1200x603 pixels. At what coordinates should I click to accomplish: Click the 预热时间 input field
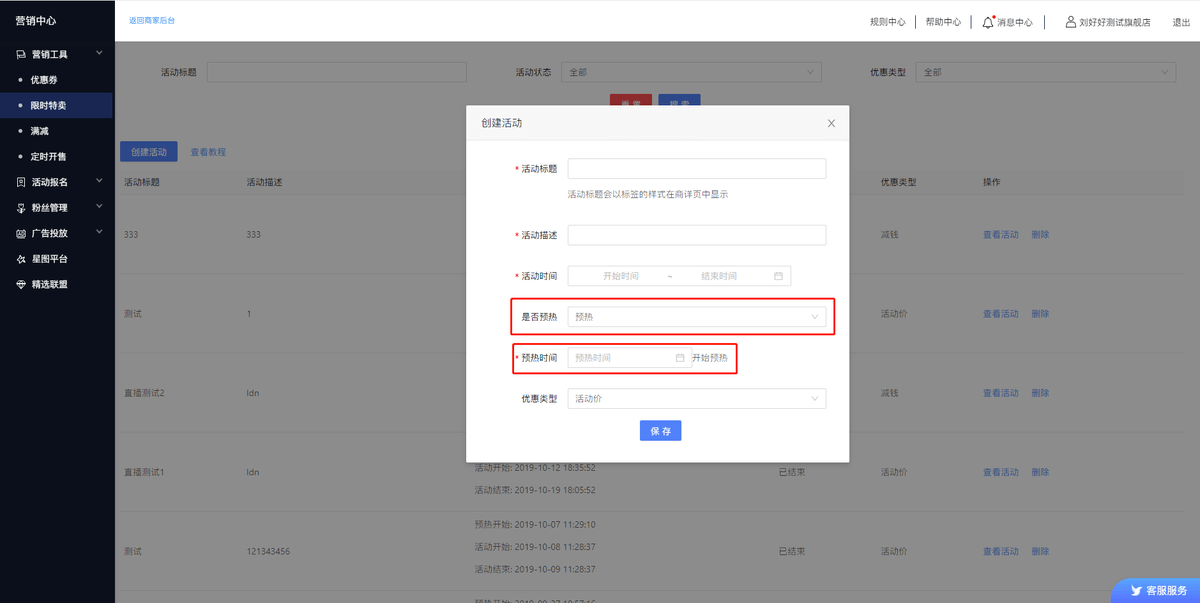pyautogui.click(x=629, y=357)
